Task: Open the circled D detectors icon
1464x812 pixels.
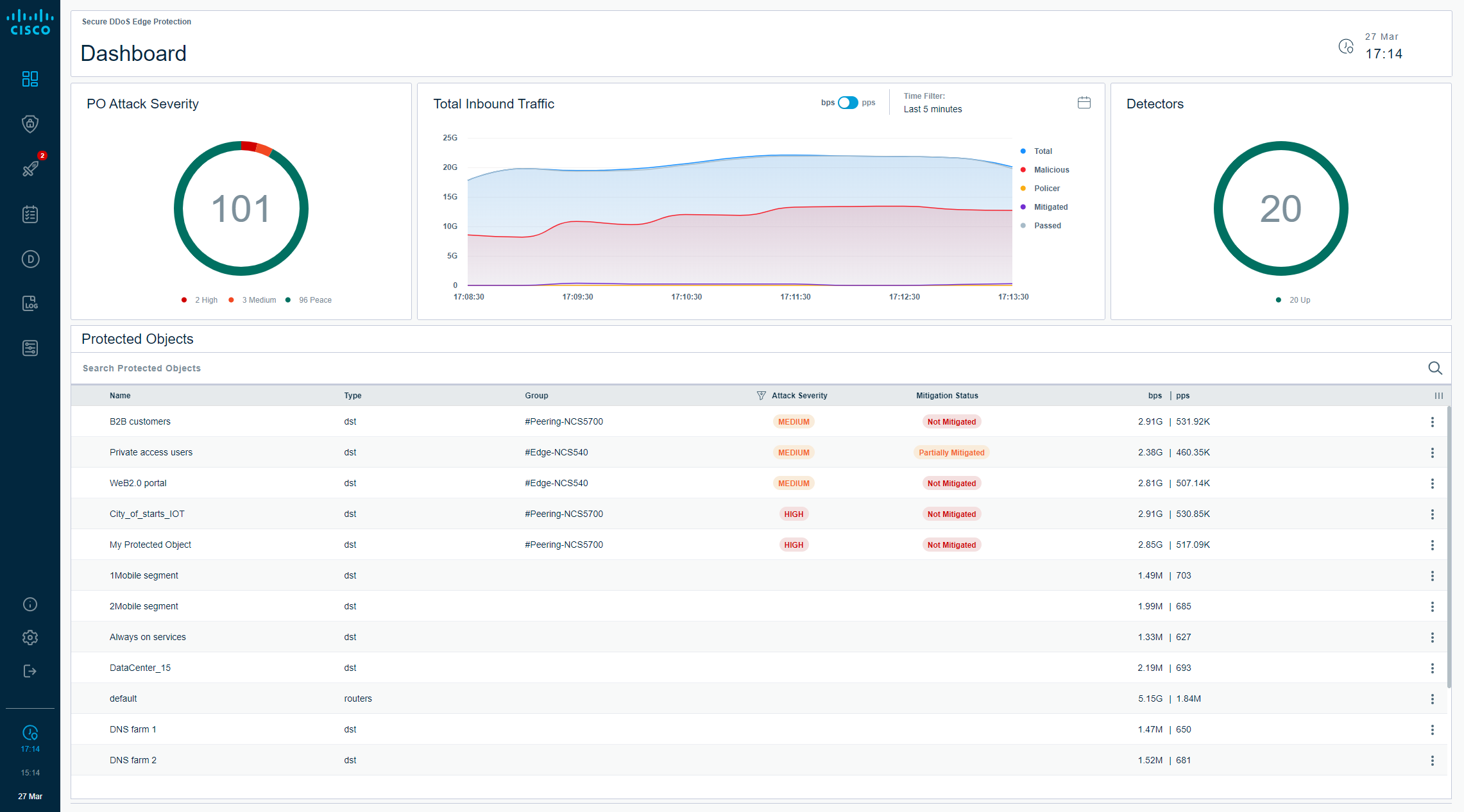Action: pyautogui.click(x=30, y=259)
